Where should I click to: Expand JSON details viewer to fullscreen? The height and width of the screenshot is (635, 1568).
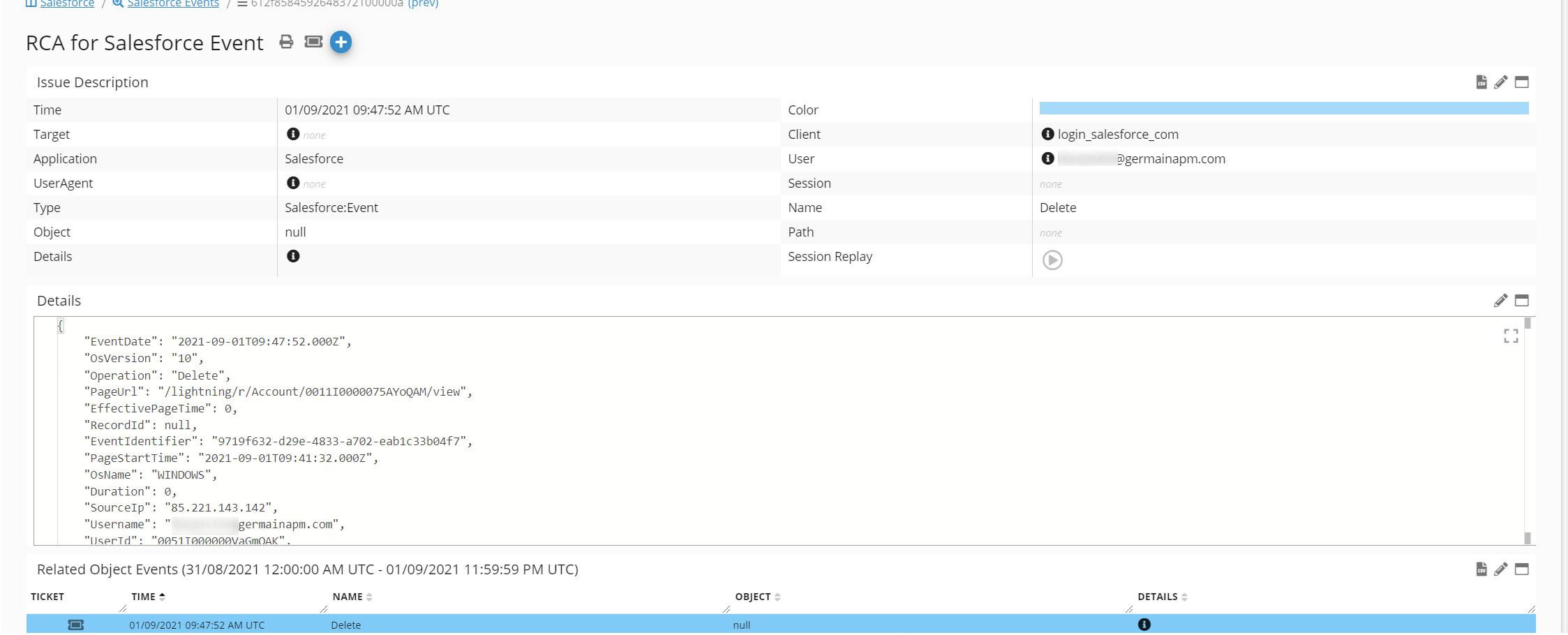1511,336
